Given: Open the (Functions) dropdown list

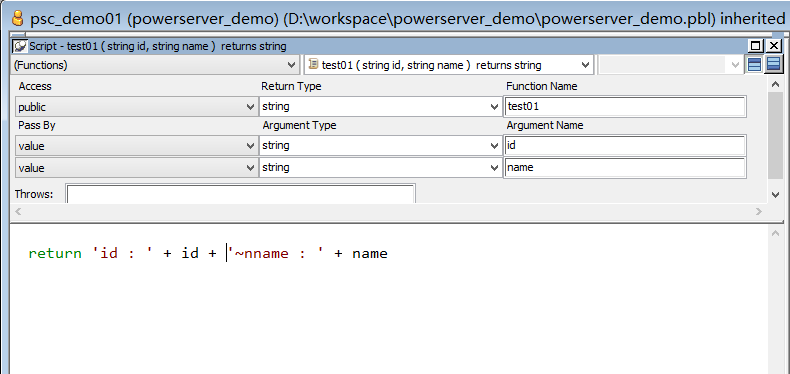Looking at the screenshot, I should [291, 65].
